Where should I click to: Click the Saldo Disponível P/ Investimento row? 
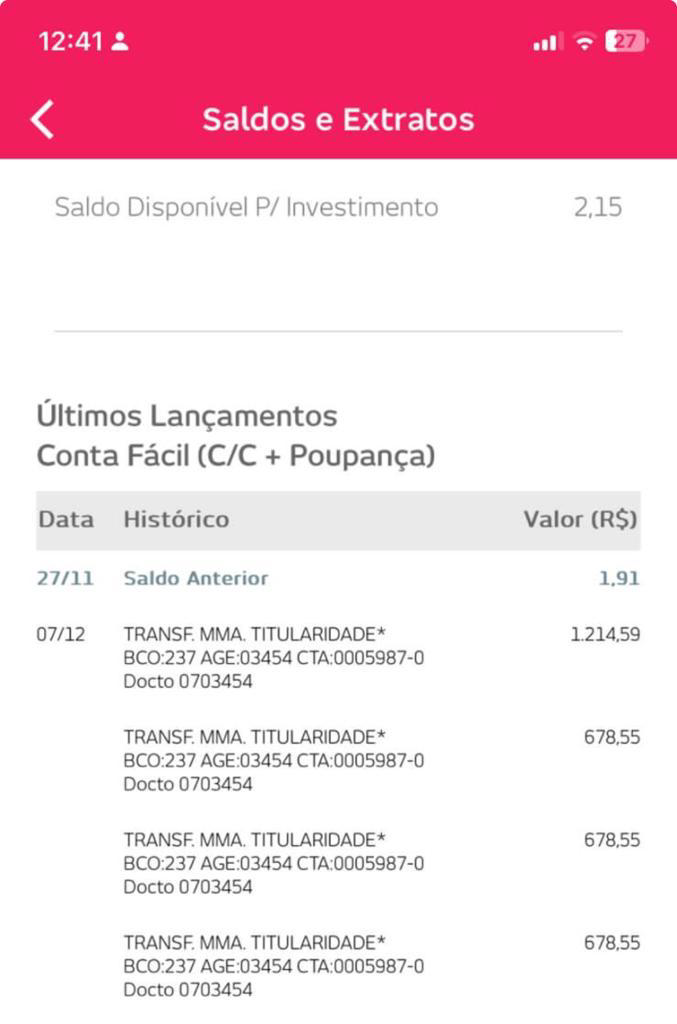click(x=245, y=207)
